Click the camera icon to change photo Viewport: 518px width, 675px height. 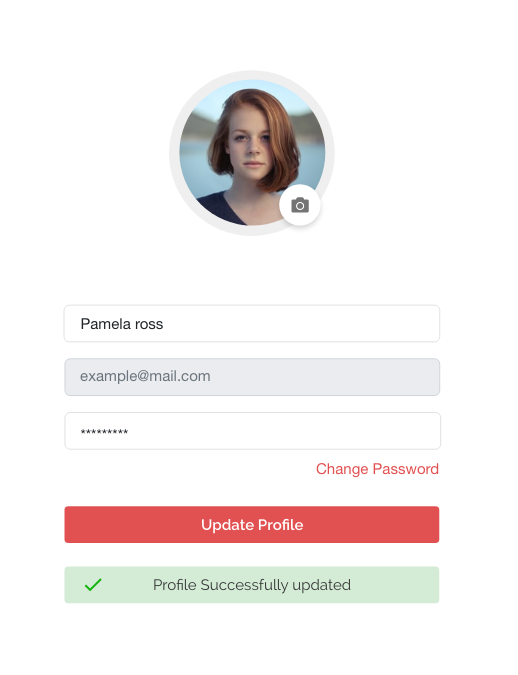pyautogui.click(x=300, y=205)
